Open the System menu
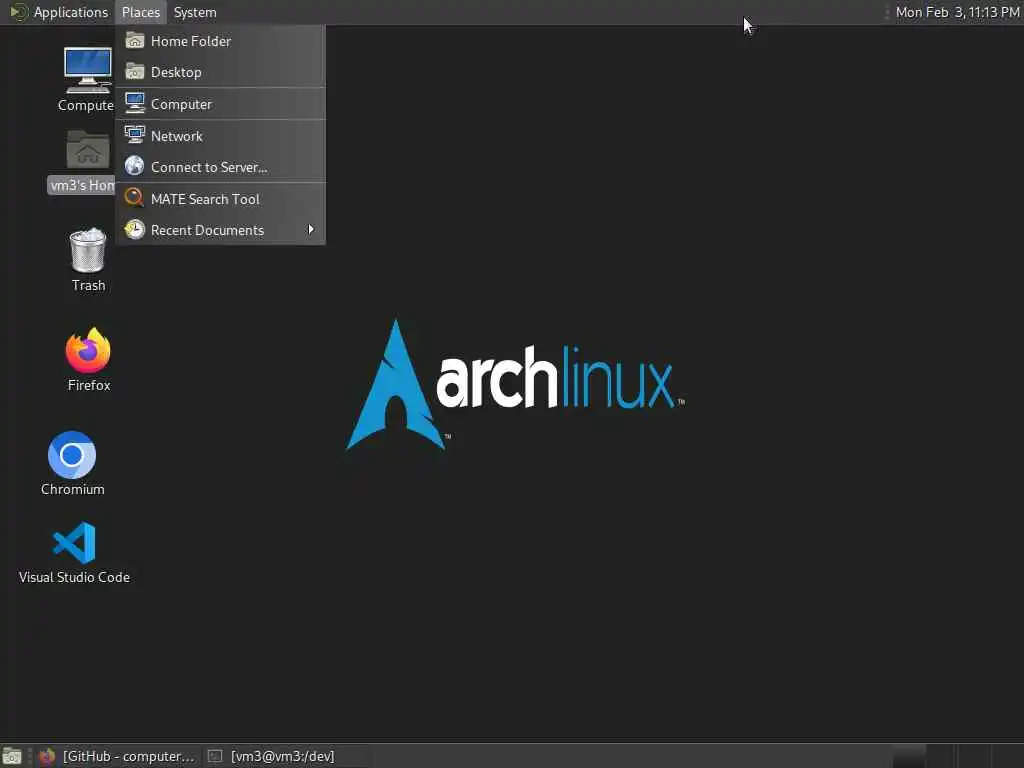 195,12
